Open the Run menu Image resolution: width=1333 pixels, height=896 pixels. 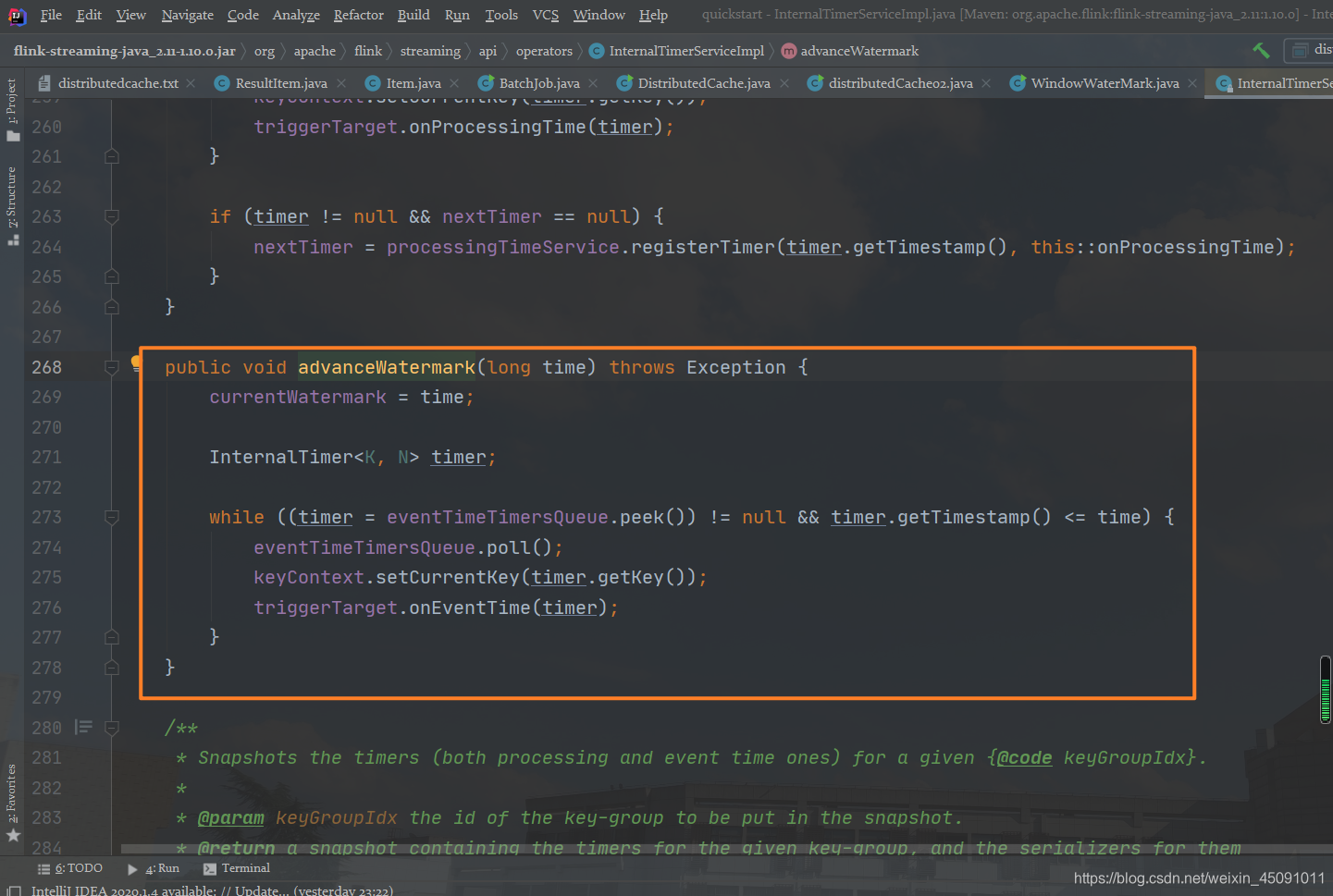[x=457, y=15]
